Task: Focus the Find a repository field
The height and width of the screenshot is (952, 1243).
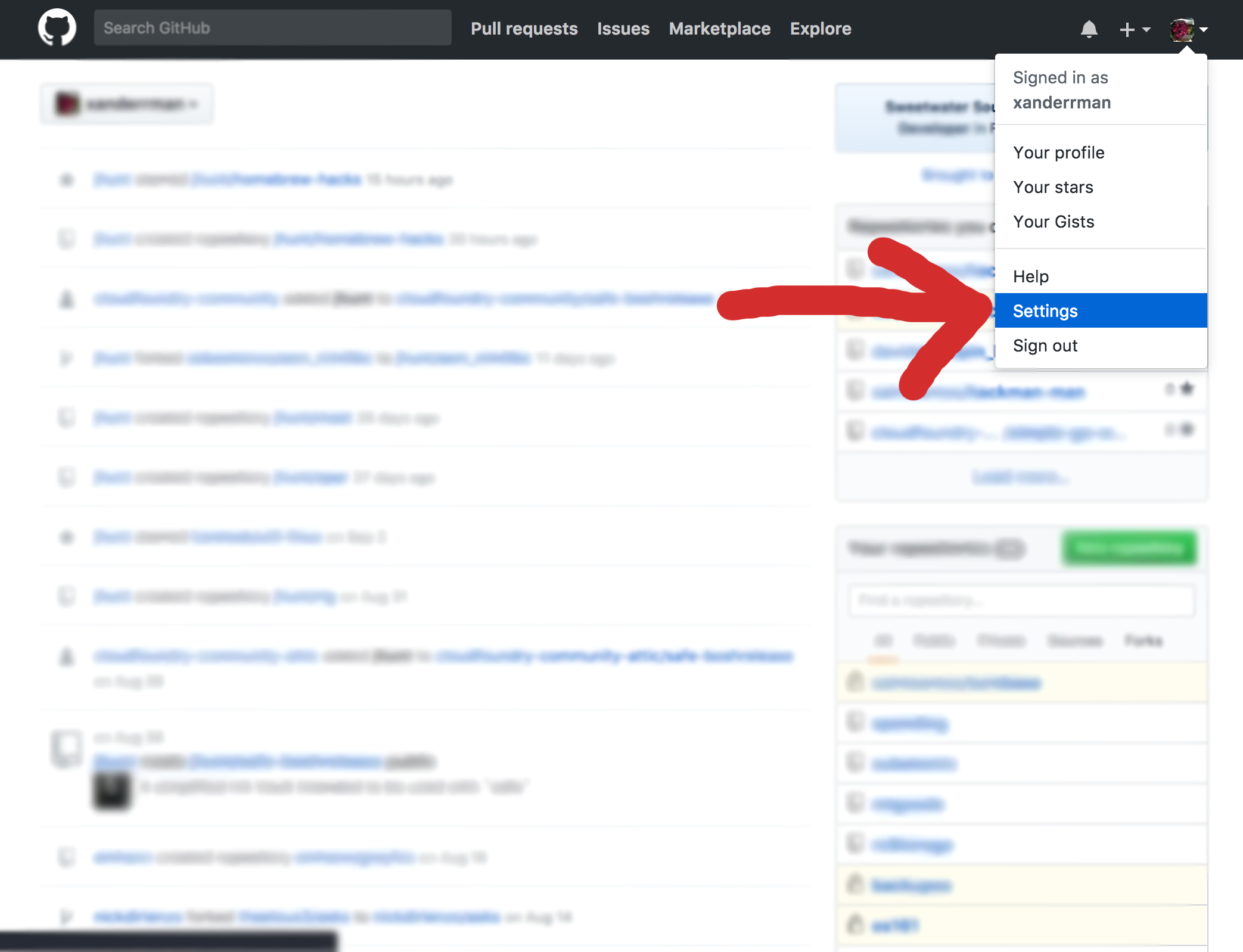Action: 1021,600
